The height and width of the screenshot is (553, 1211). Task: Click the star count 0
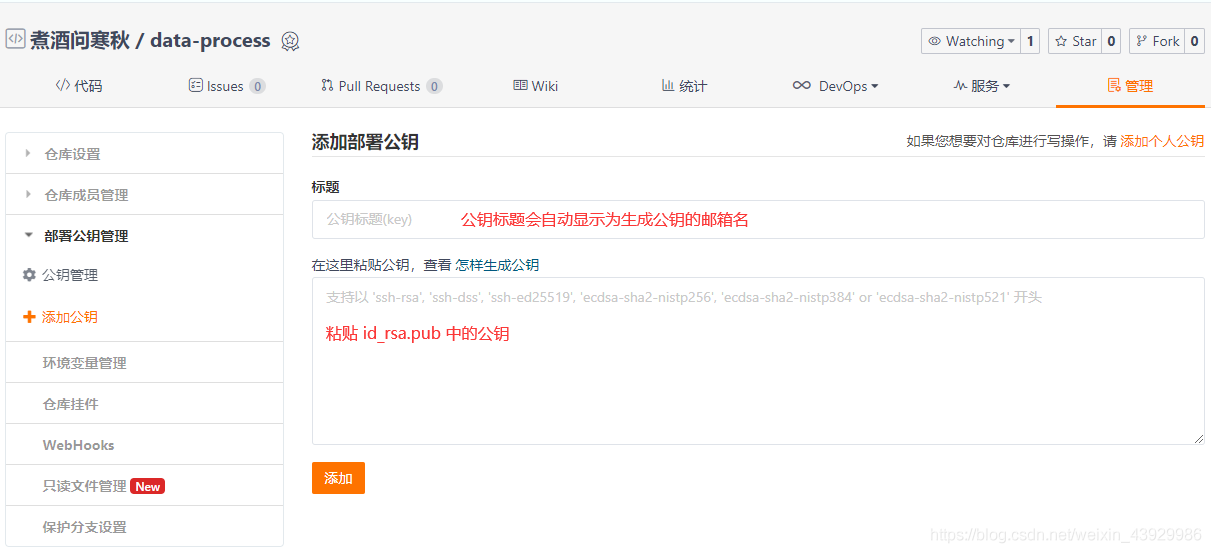click(x=1110, y=41)
